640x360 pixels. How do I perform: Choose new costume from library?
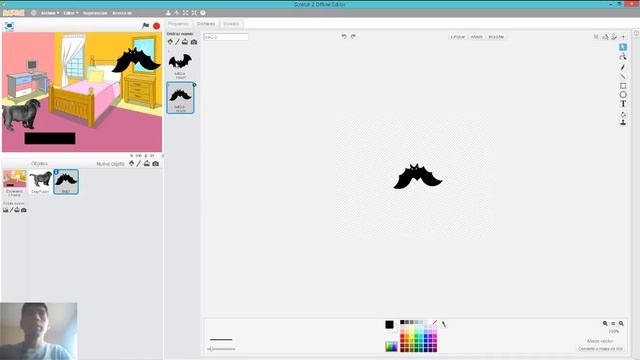[x=170, y=42]
